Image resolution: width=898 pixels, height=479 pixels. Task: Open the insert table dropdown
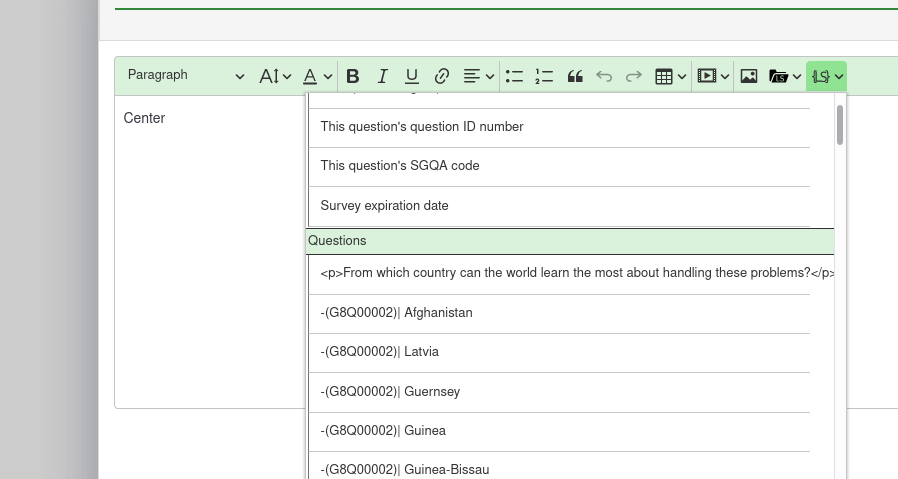tap(670, 76)
